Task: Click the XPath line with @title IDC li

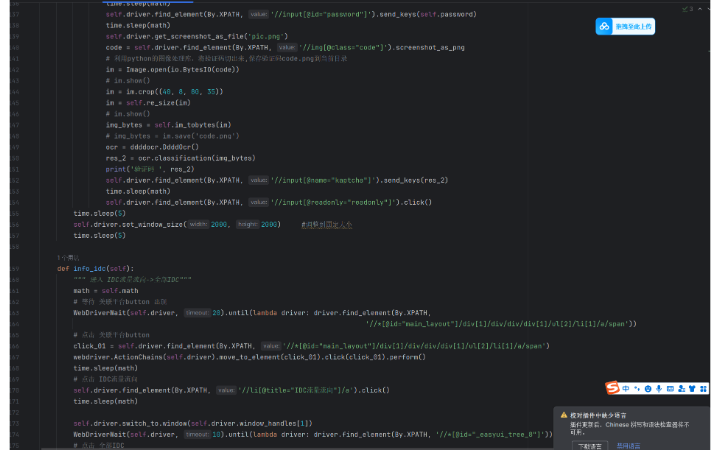Action: click(x=231, y=390)
